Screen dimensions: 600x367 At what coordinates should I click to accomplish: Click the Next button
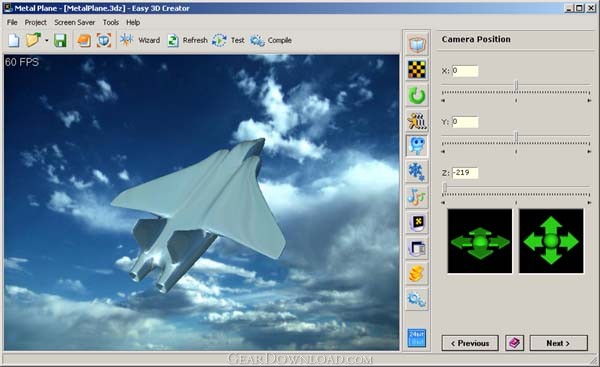pos(558,343)
